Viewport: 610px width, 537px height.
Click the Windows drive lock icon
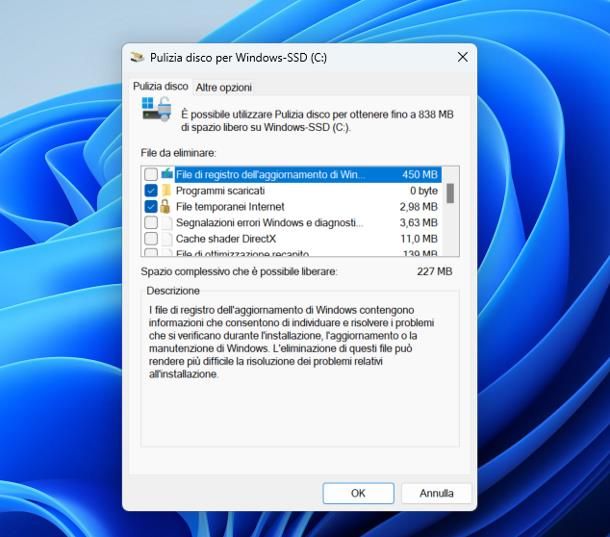pyautogui.click(x=157, y=109)
